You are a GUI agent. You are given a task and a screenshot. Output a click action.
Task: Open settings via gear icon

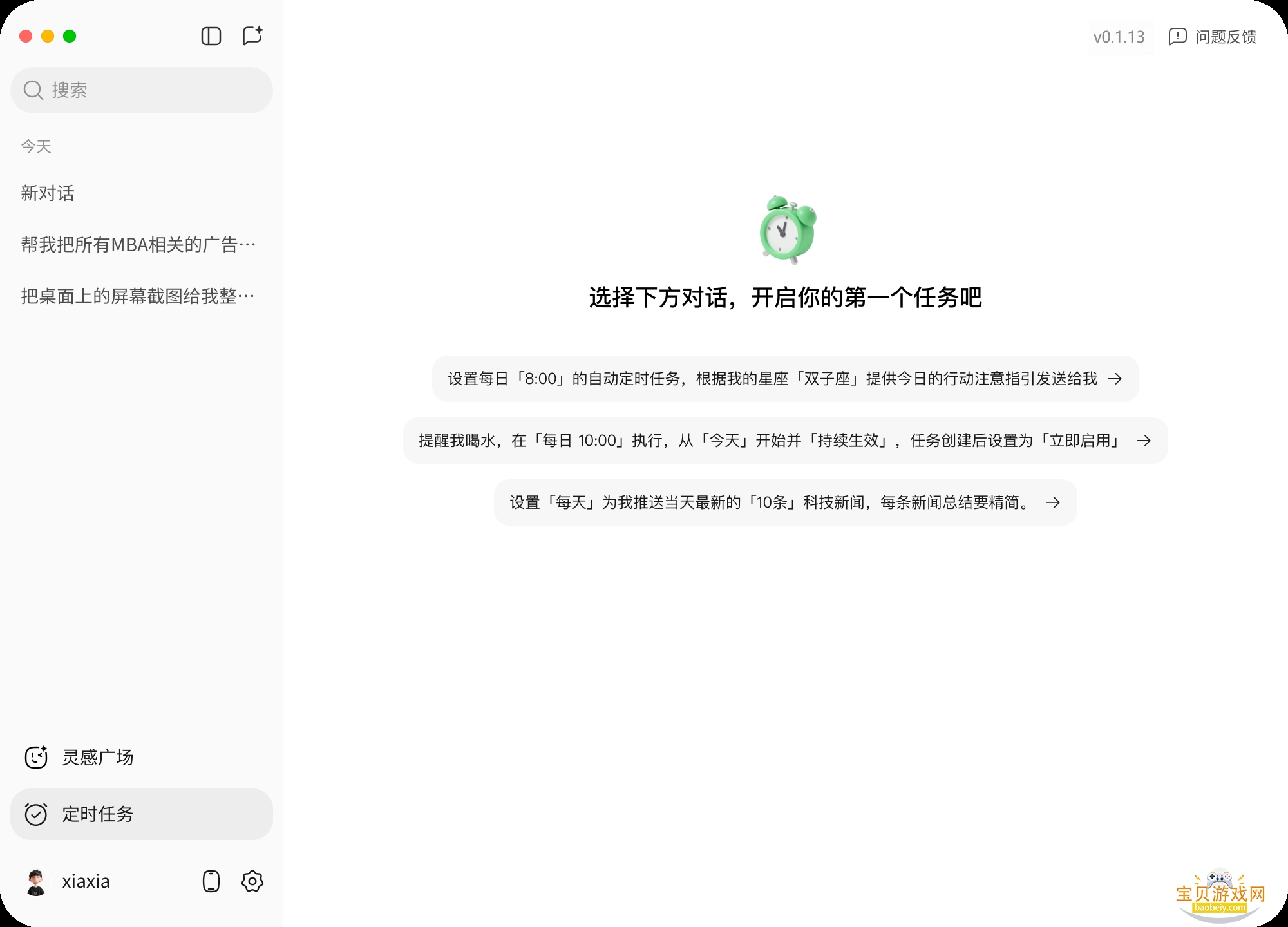pos(252,881)
